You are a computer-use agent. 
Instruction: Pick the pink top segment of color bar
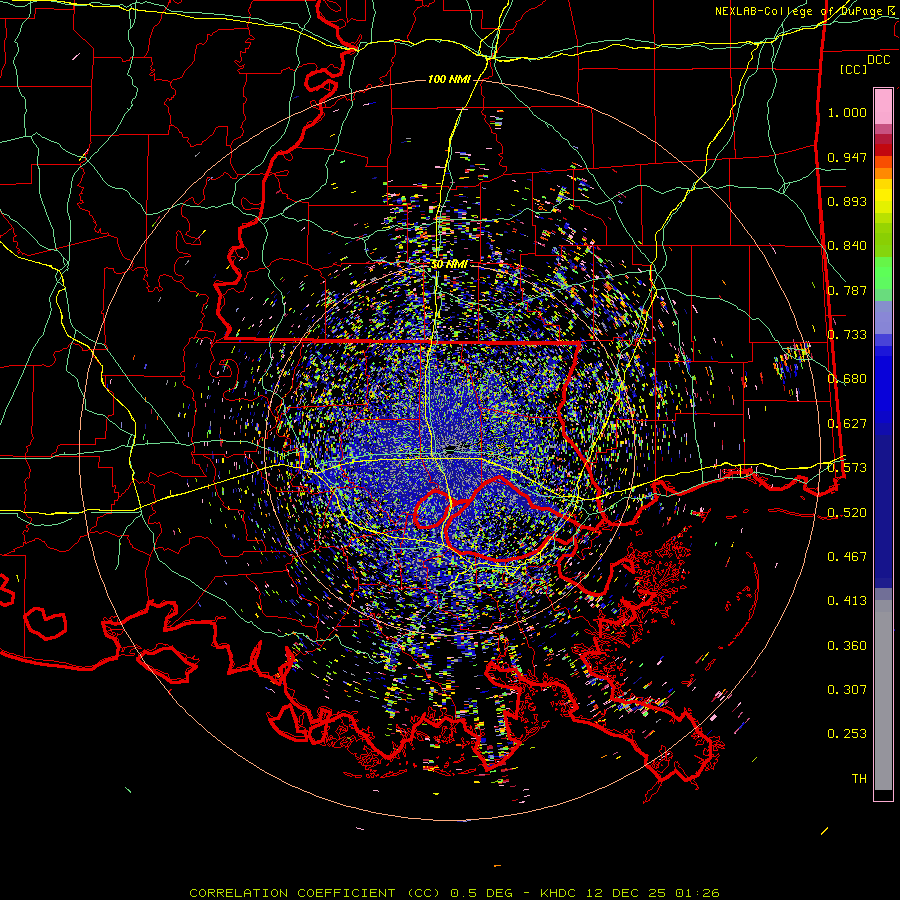[883, 106]
